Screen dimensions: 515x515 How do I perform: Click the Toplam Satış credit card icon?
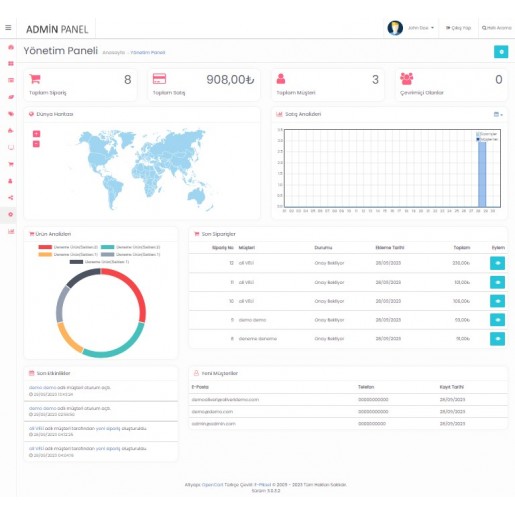click(159, 79)
